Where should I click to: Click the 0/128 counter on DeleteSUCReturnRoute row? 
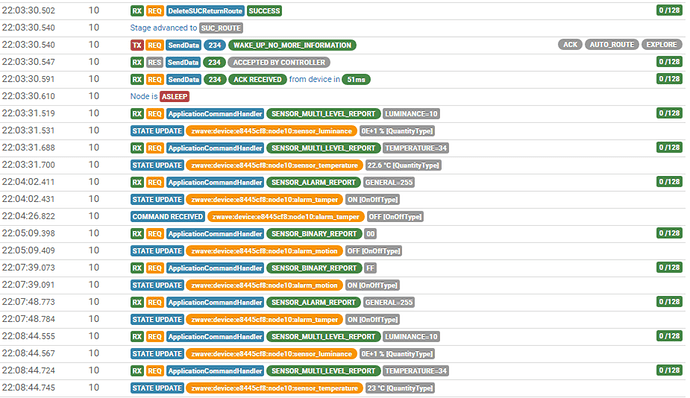click(x=669, y=10)
